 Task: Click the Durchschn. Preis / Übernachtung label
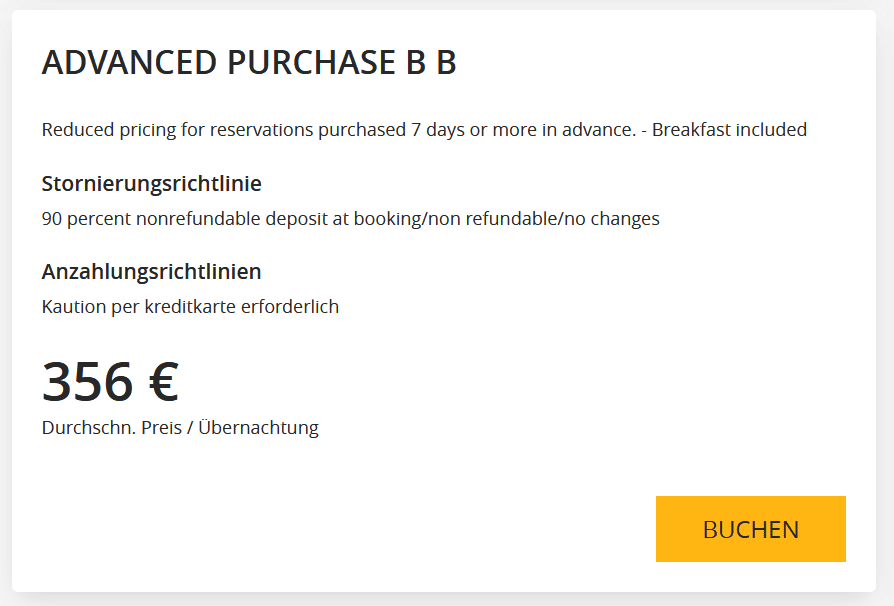click(x=180, y=428)
